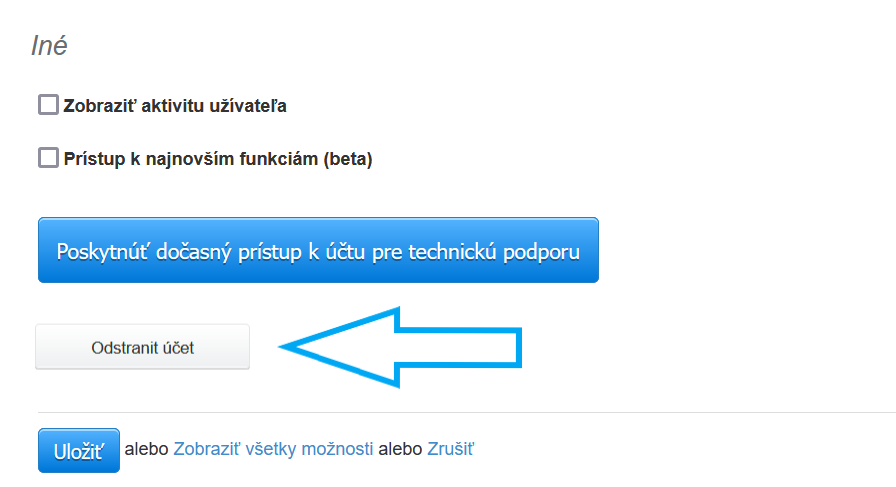Click the "Zobraziť aktivitu užívateľa" label text
This screenshot has width=896, height=487.
(x=175, y=106)
